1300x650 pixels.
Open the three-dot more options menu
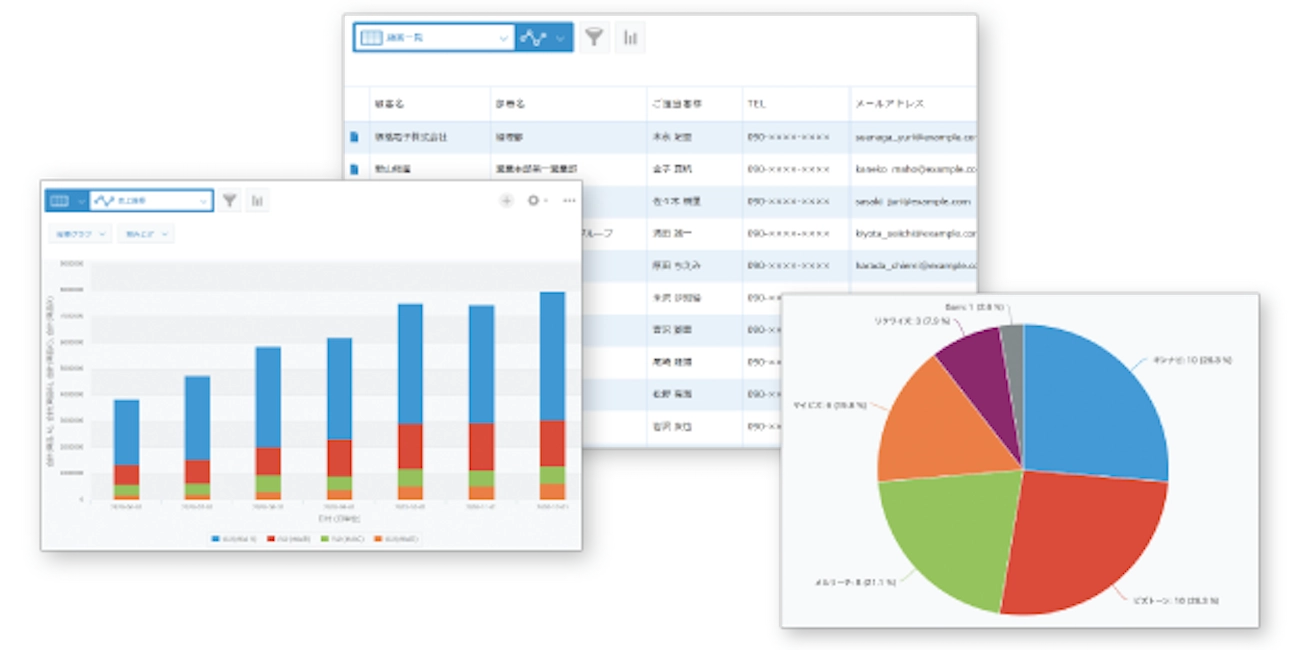pyautogui.click(x=569, y=201)
